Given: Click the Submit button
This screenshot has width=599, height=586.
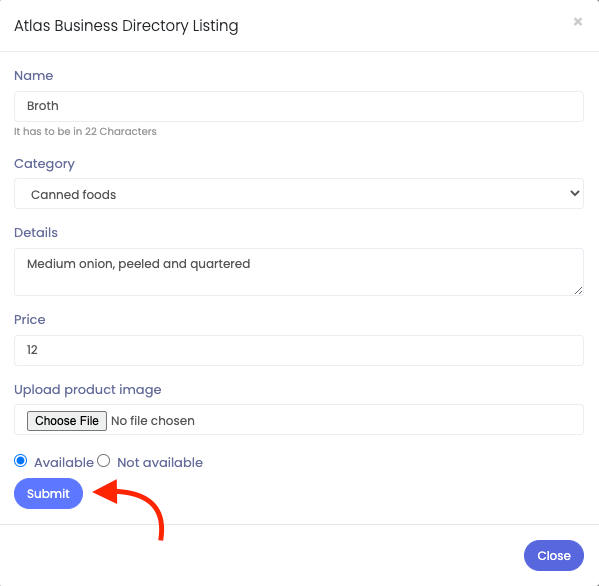Looking at the screenshot, I should (x=49, y=494).
